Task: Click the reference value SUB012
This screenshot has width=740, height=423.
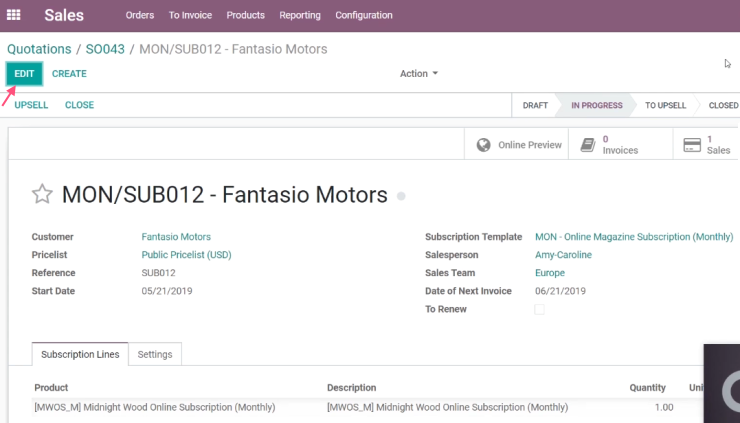Action: [159, 273]
